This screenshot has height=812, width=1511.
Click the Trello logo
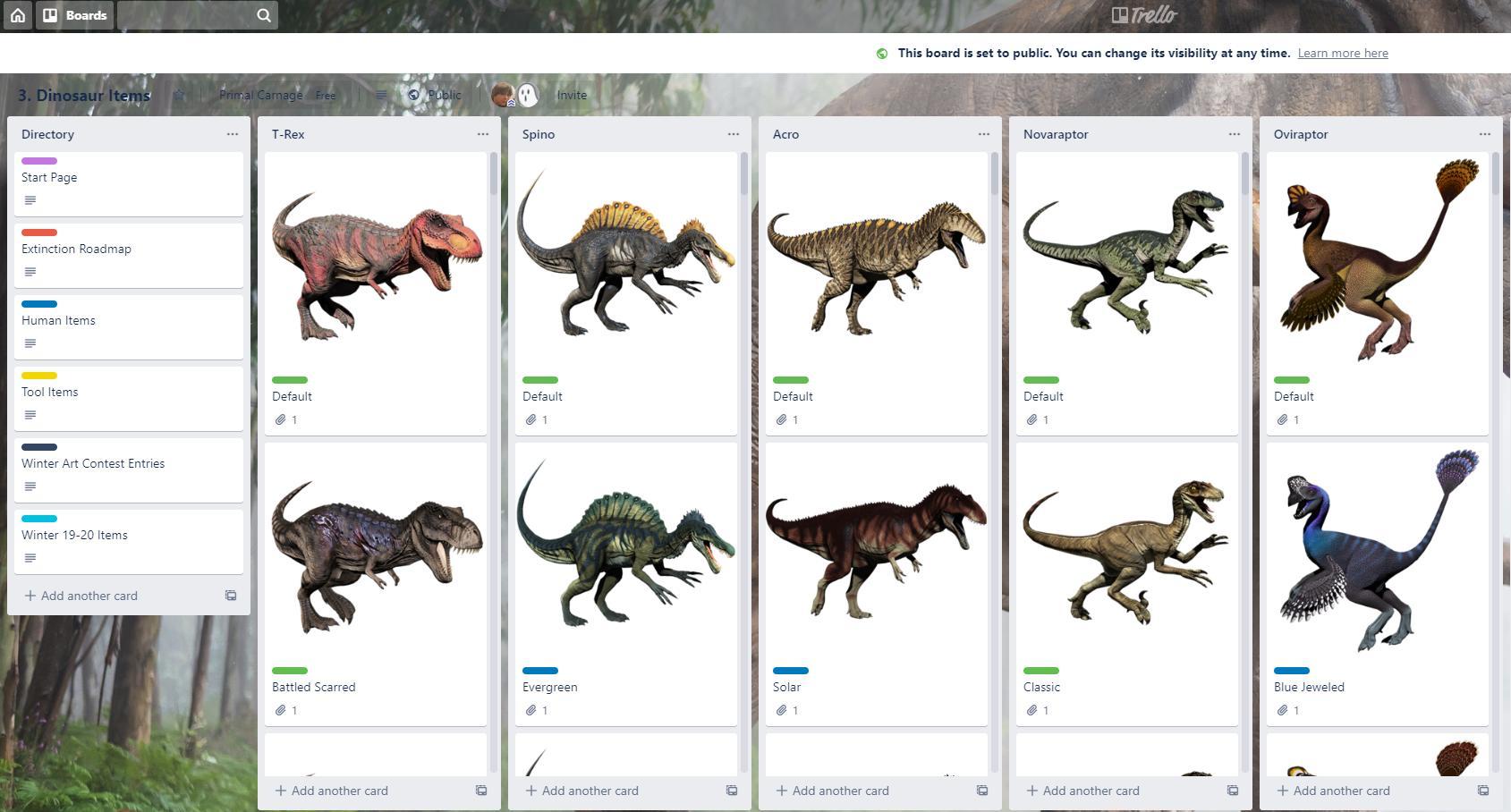1144,14
